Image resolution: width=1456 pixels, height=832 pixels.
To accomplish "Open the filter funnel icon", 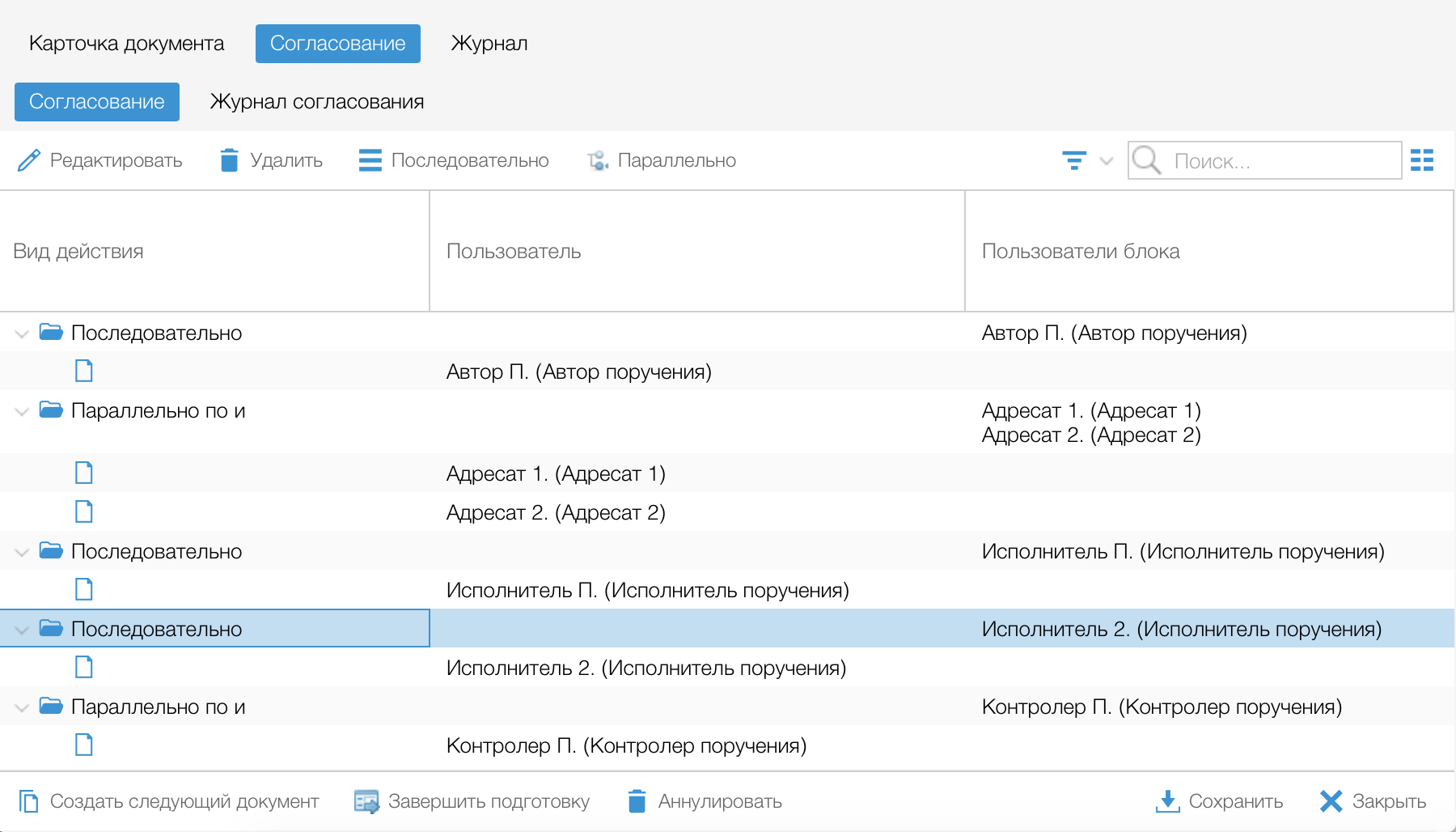I will (1074, 160).
